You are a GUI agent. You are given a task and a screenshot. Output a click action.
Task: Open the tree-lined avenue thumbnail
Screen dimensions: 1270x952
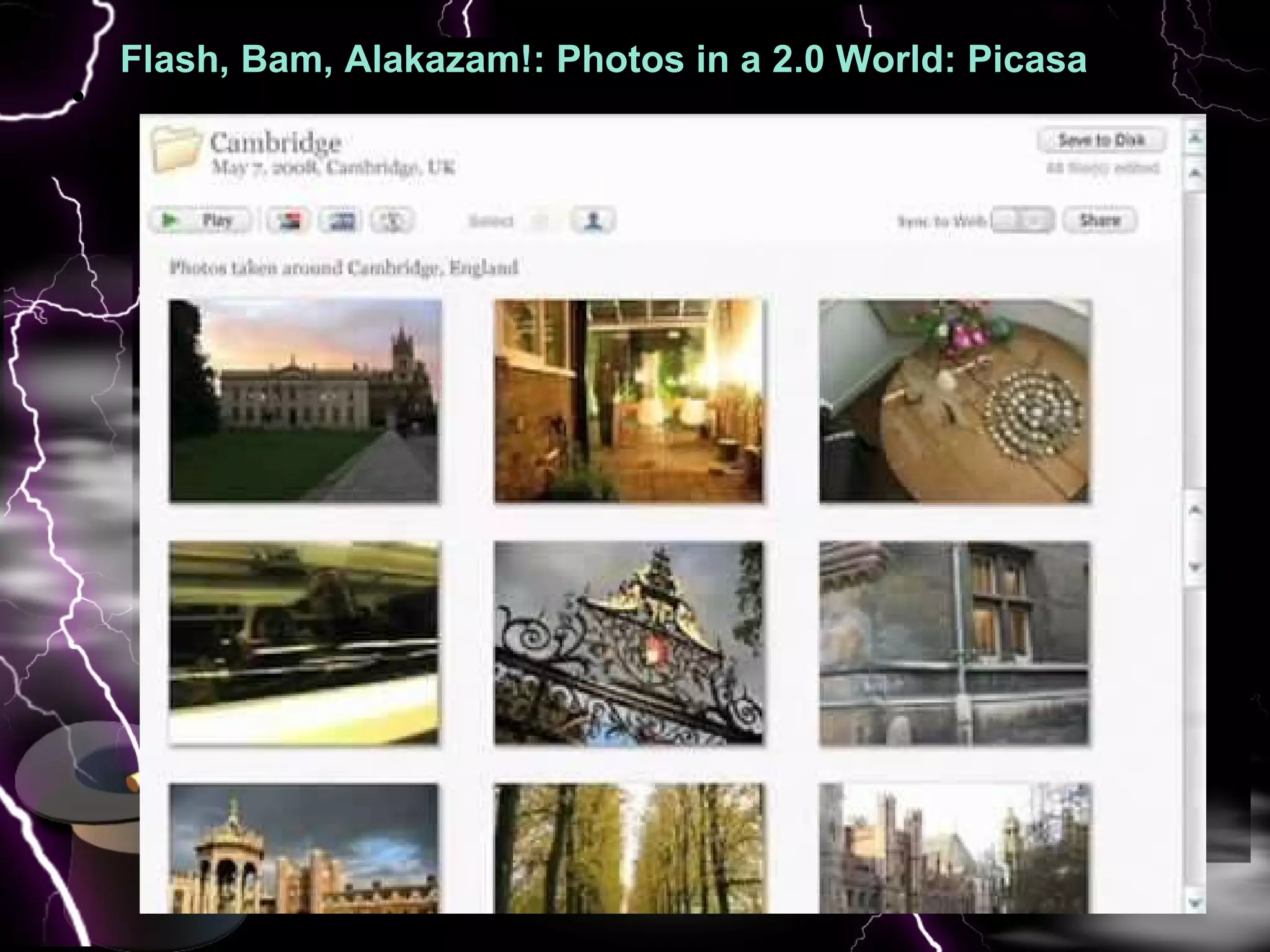(629, 848)
